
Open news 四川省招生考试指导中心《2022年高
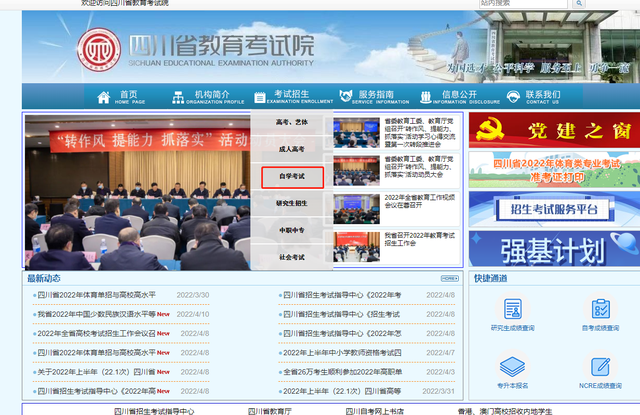coord(96,391)
